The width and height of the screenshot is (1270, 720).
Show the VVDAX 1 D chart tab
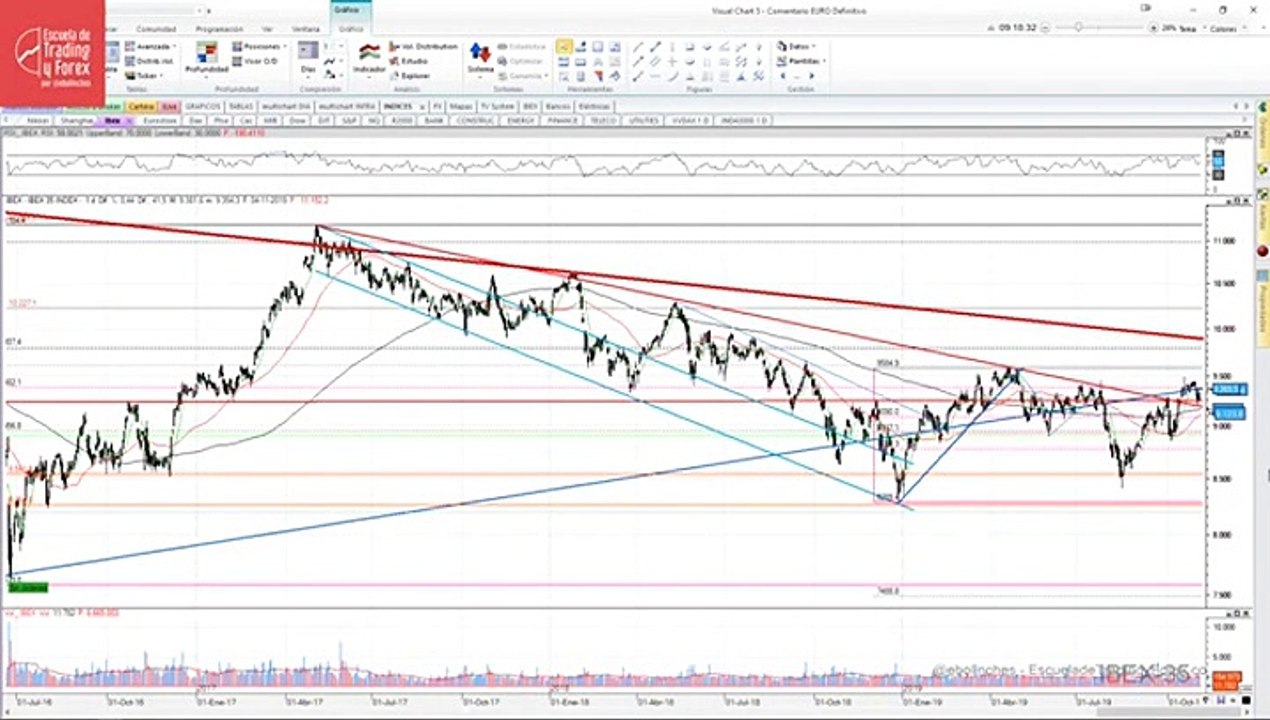(x=688, y=120)
